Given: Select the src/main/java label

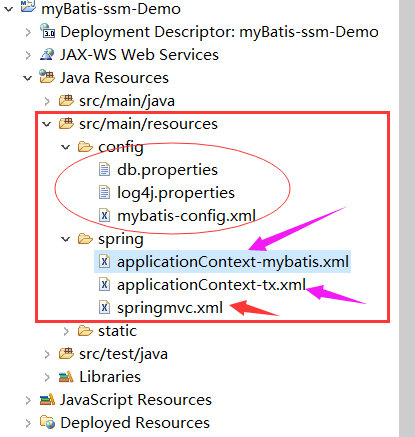Looking at the screenshot, I should click(127, 101).
